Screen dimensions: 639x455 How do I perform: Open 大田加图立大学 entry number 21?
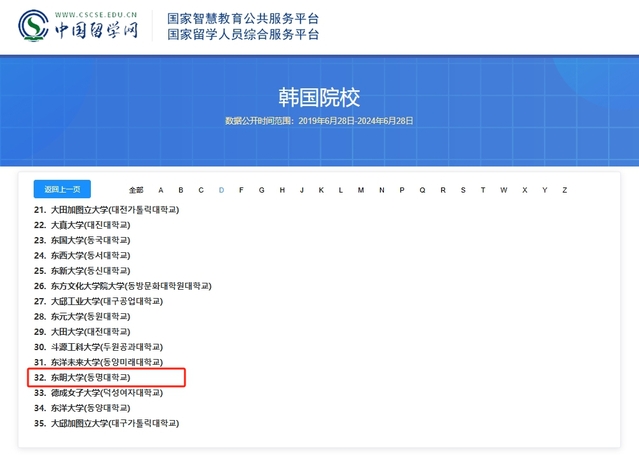(x=114, y=210)
